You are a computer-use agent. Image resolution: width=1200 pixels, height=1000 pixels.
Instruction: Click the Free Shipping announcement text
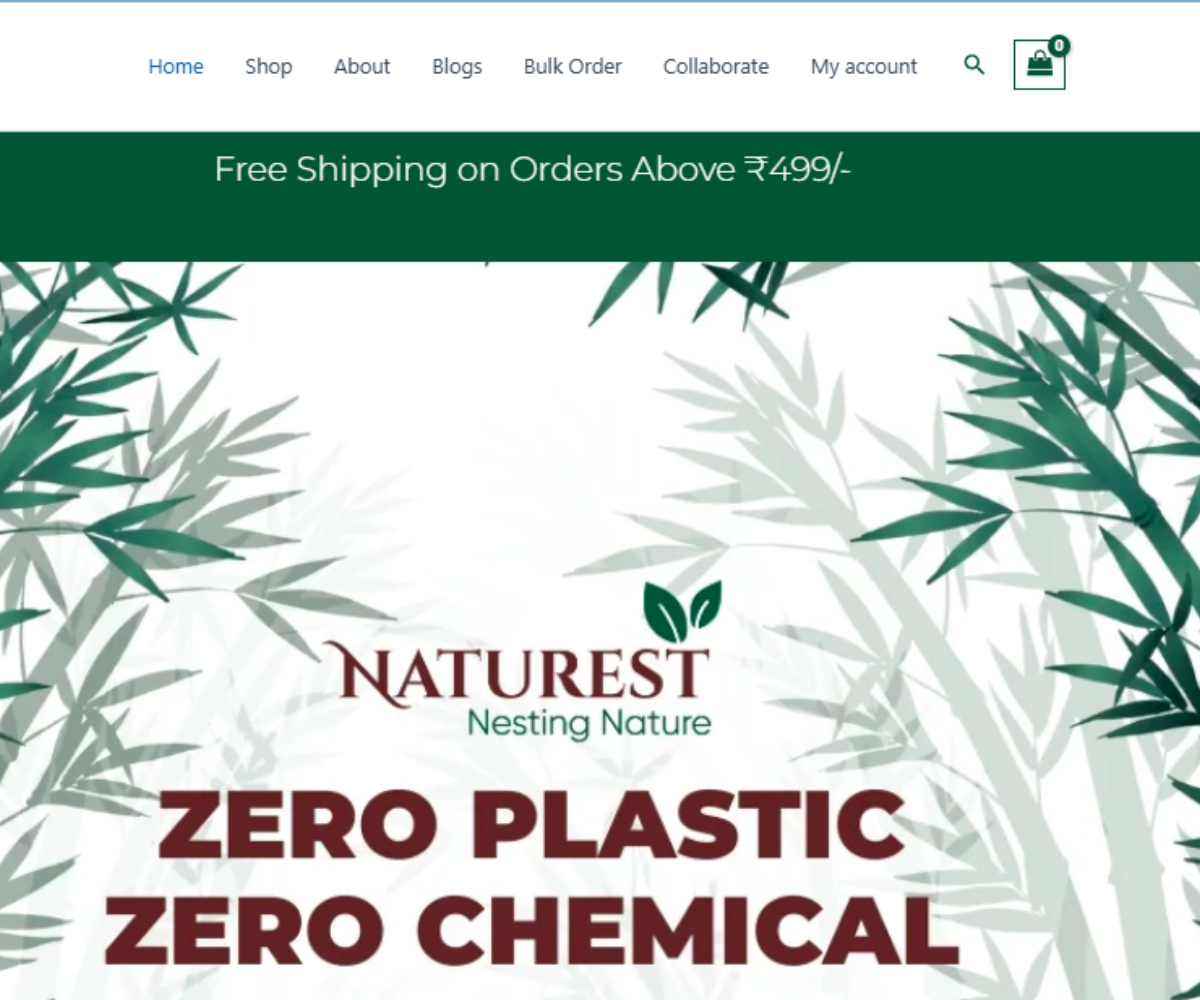pyautogui.click(x=533, y=169)
